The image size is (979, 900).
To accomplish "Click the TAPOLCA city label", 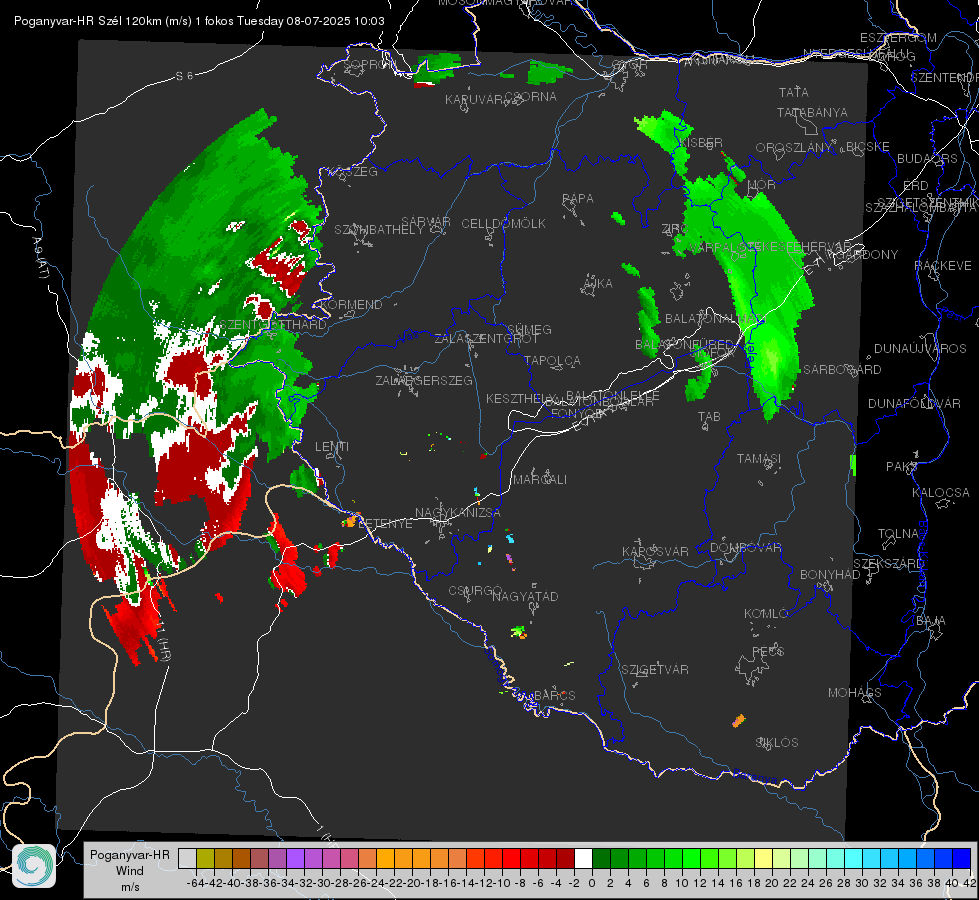I will click(553, 361).
